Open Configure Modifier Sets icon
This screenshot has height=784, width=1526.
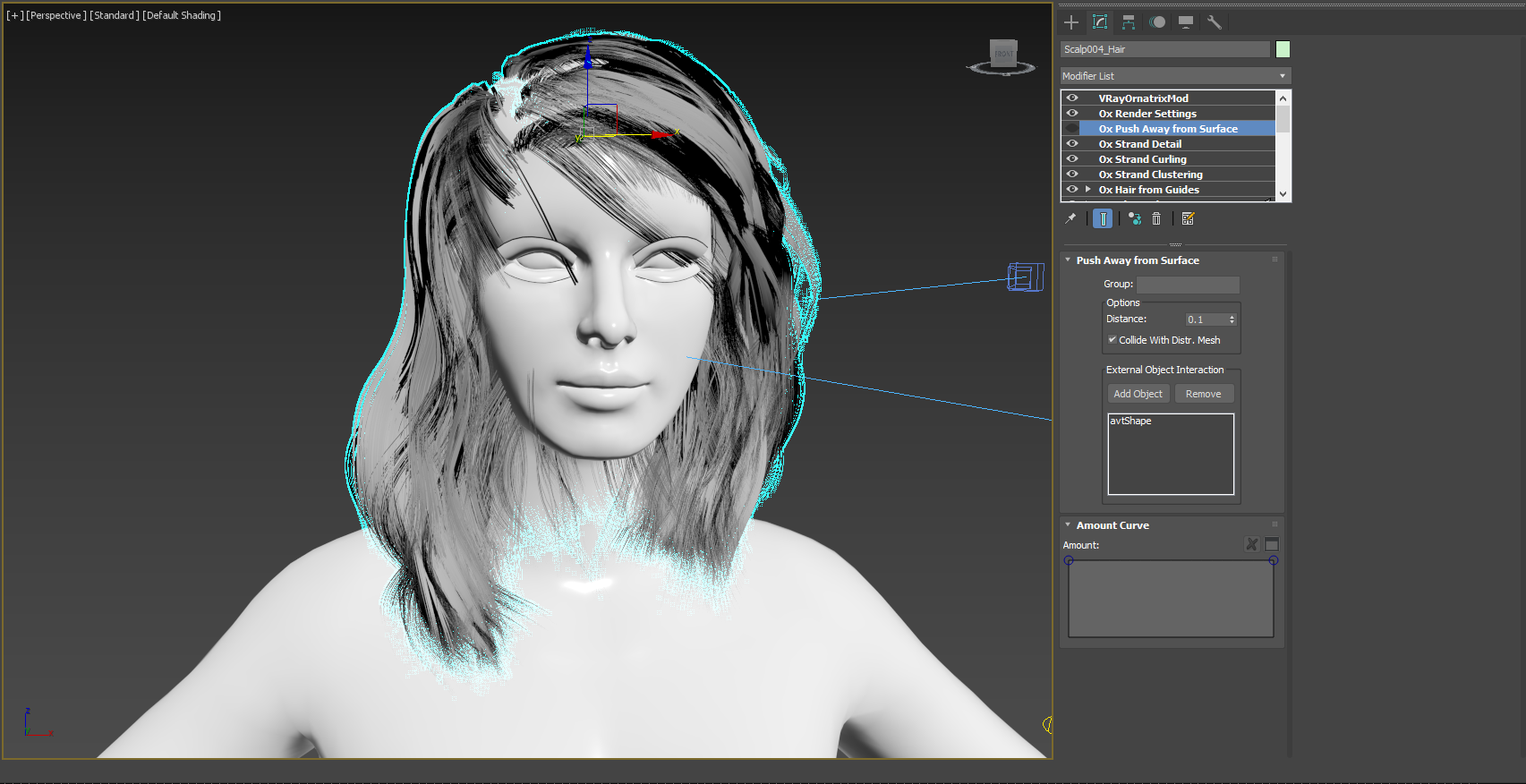[x=1188, y=218]
